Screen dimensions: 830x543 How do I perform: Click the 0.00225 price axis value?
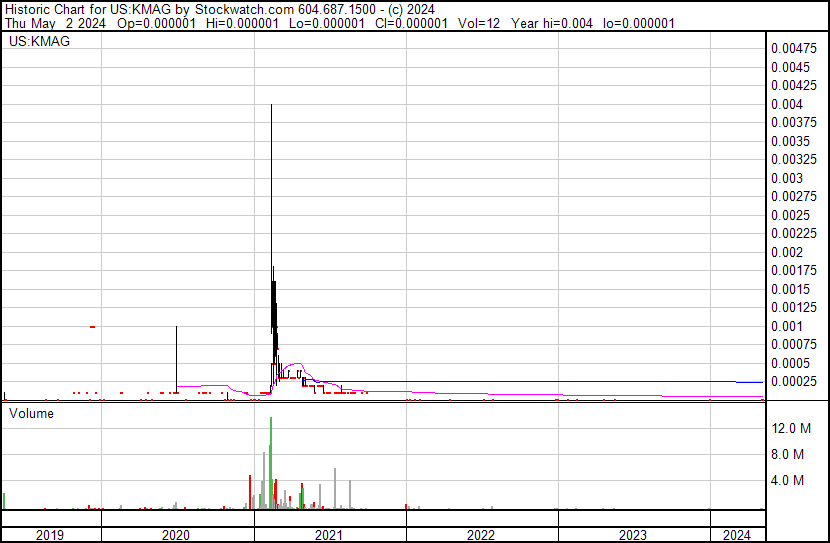click(x=794, y=233)
